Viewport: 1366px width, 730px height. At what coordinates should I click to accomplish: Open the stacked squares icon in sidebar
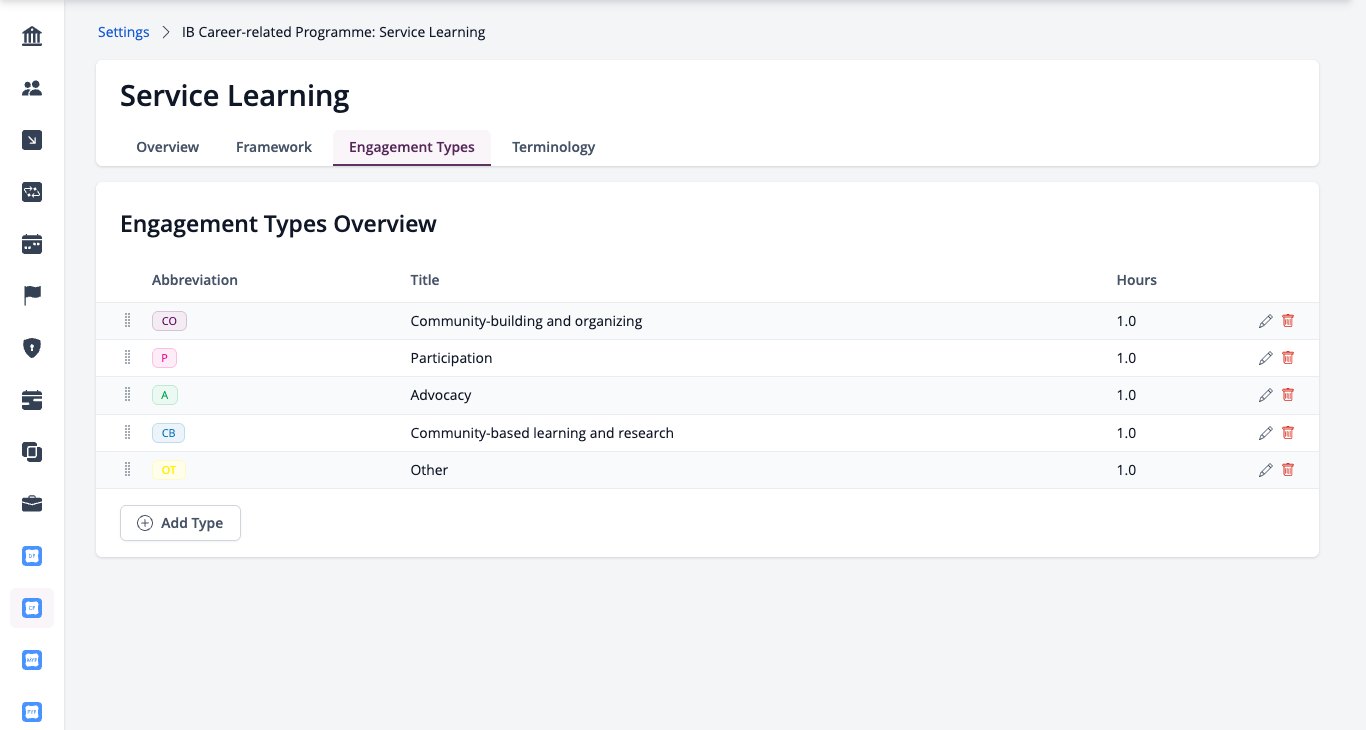point(32,452)
